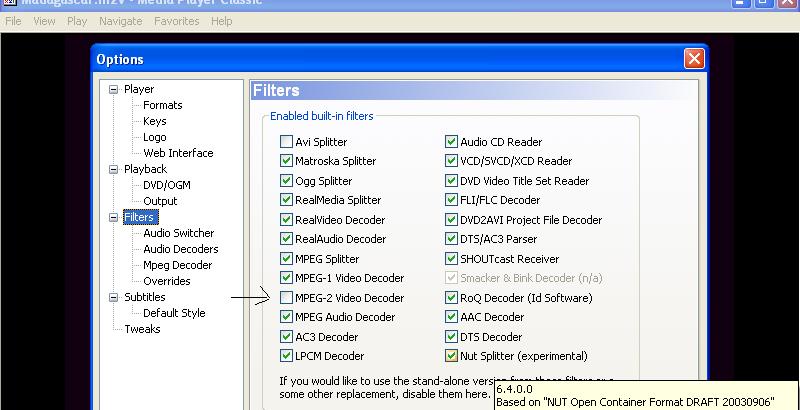
Task: Collapse the Player tree node
Action: coord(113,89)
